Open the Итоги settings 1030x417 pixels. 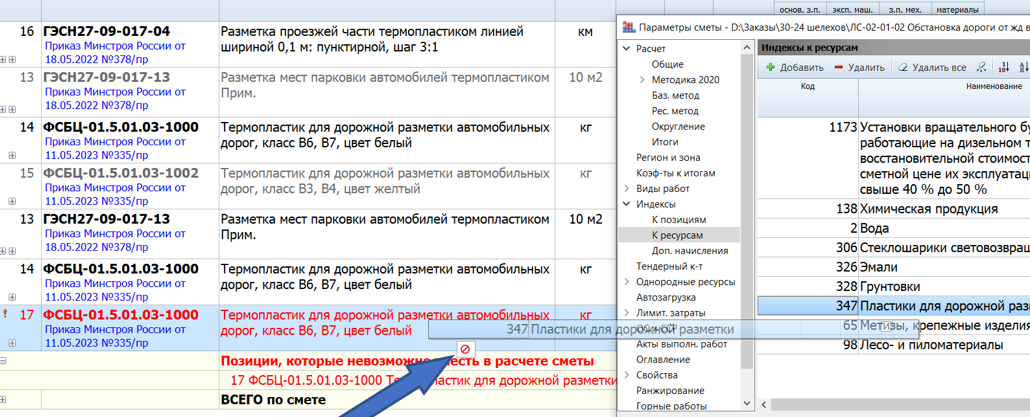[x=665, y=142]
